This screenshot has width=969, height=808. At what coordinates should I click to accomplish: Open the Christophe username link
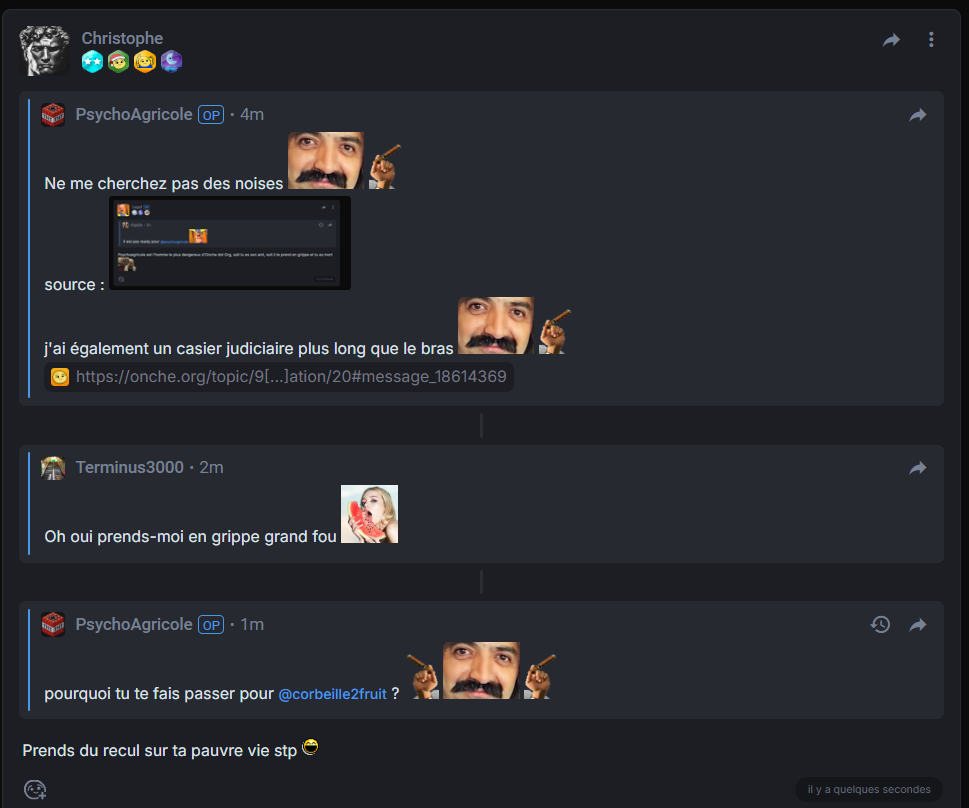pos(122,38)
